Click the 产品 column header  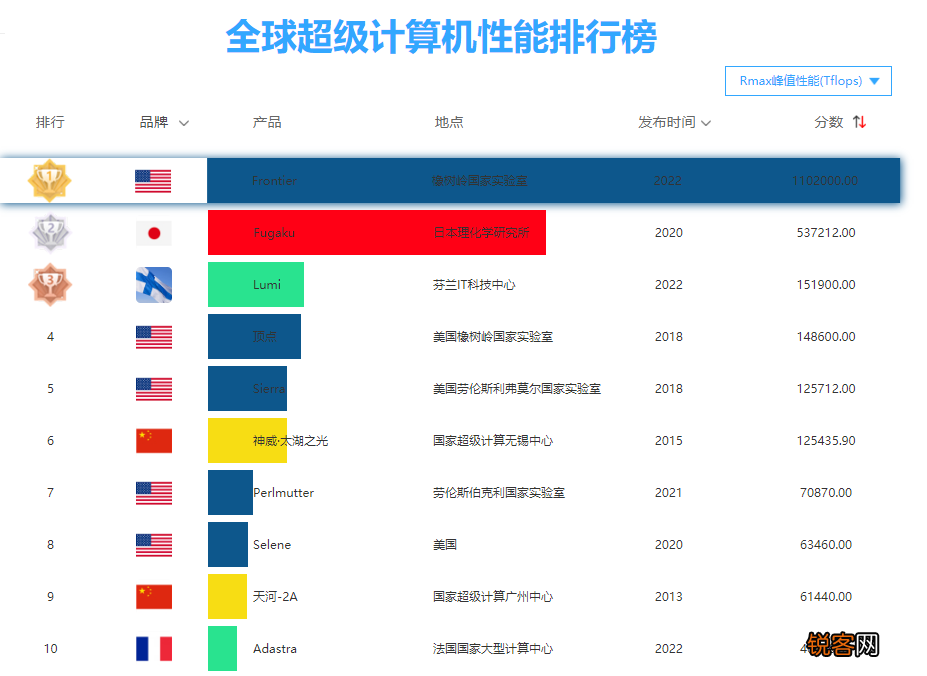pos(267,122)
